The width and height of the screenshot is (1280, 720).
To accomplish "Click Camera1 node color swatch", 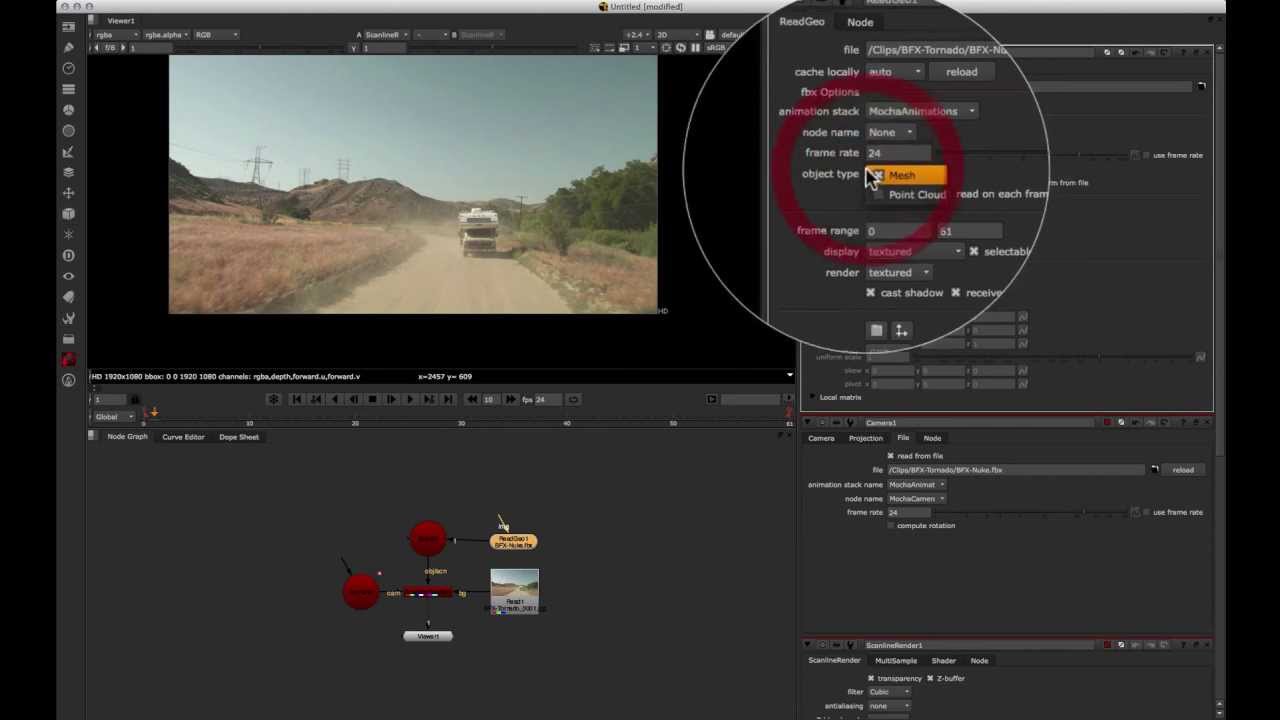I will click(1107, 423).
